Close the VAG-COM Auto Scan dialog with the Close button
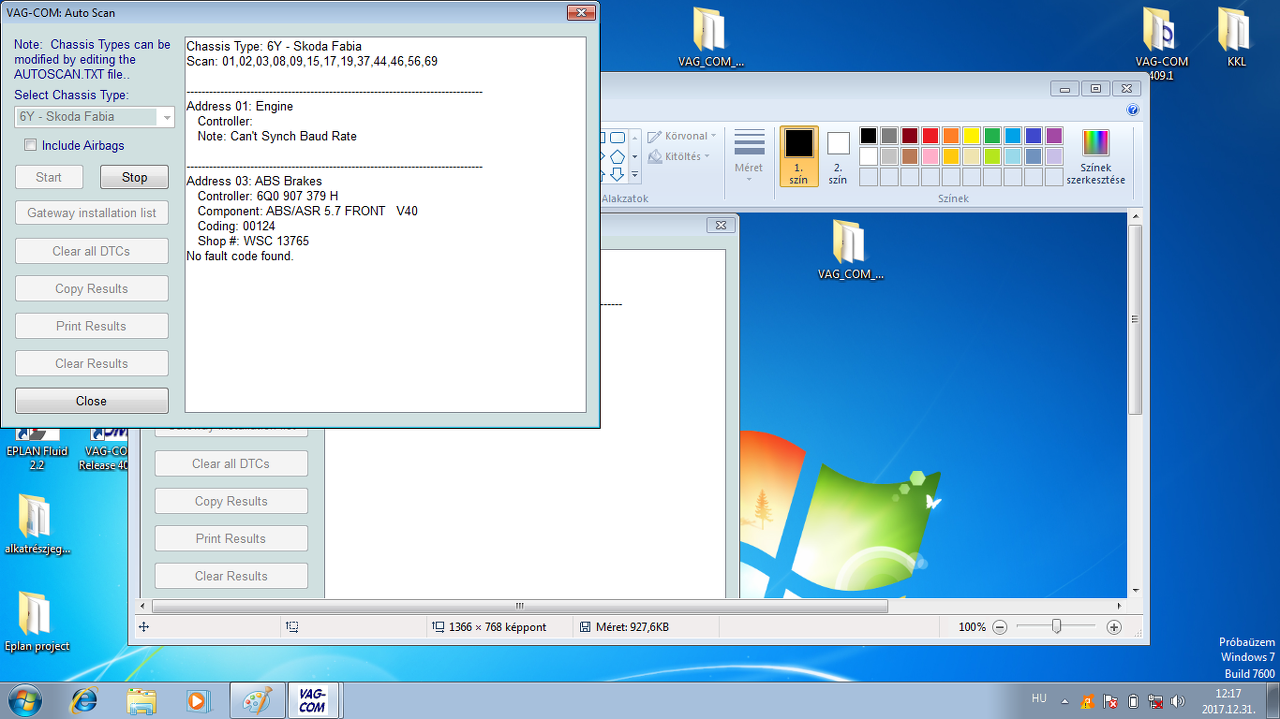 (91, 401)
